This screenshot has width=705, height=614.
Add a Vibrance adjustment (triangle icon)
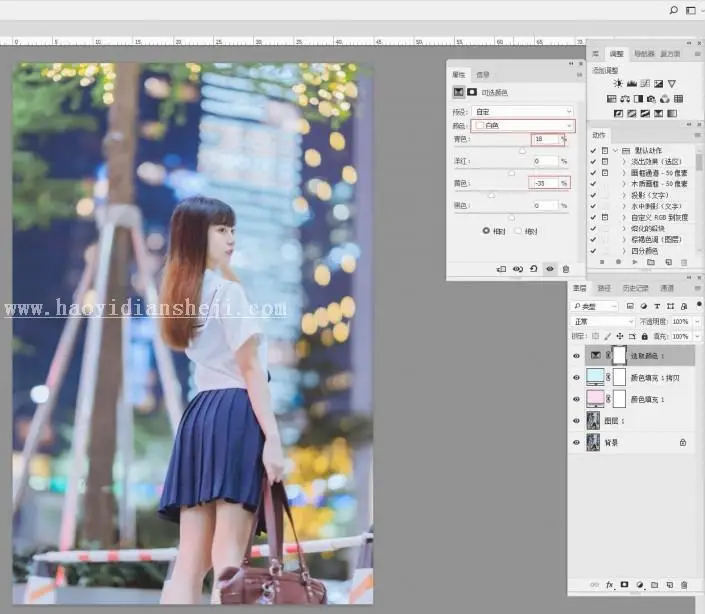pos(672,84)
